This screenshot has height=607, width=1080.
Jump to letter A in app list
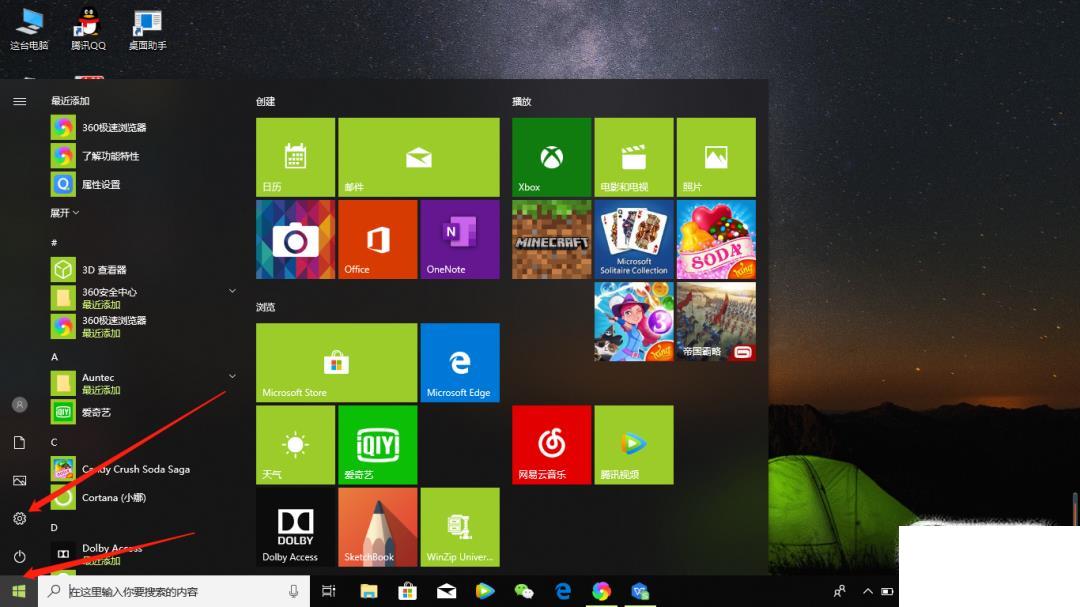click(54, 357)
